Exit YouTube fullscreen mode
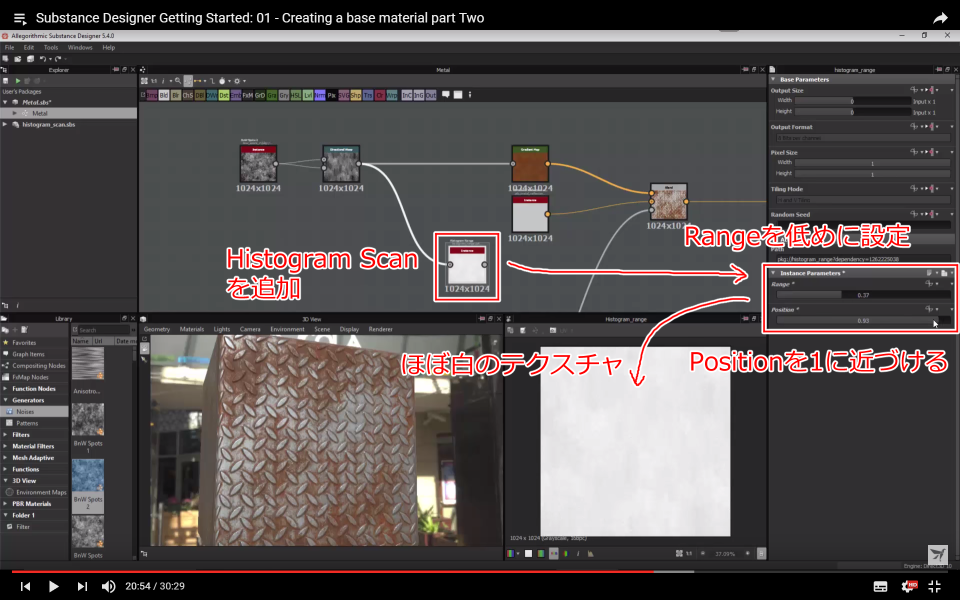The image size is (960, 600). (934, 587)
